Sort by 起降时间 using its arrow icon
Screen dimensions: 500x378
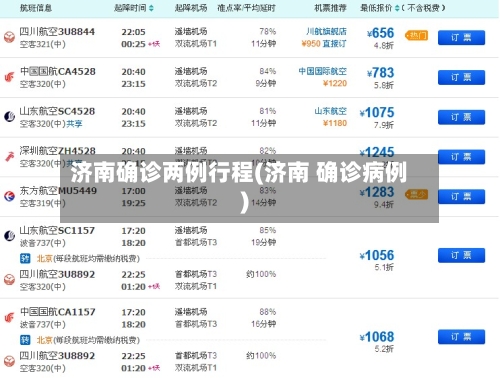(x=151, y=8)
